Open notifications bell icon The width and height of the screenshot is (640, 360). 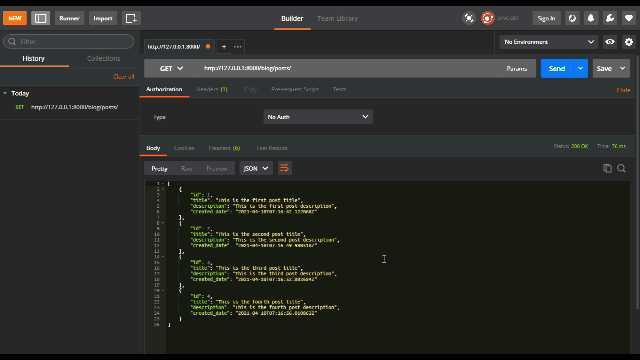pos(591,18)
